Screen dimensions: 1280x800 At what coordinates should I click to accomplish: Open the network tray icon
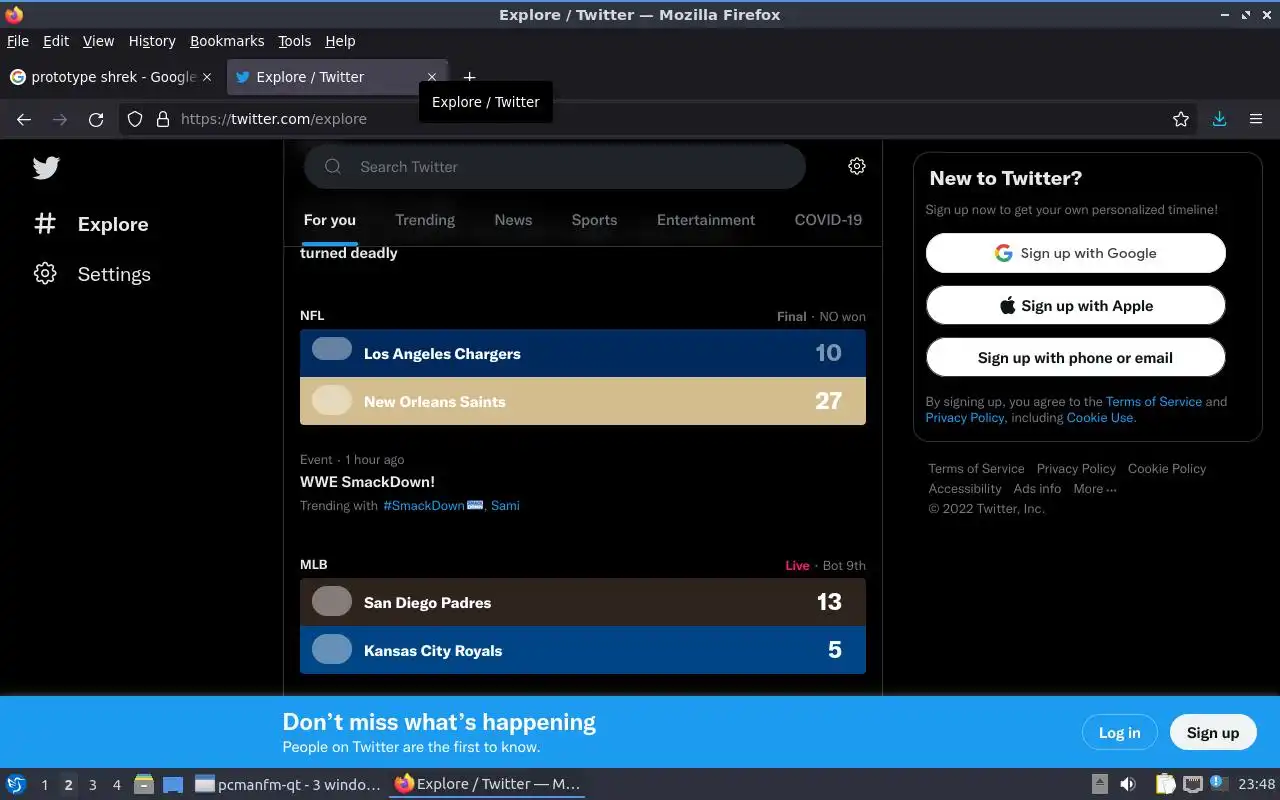(x=1192, y=784)
